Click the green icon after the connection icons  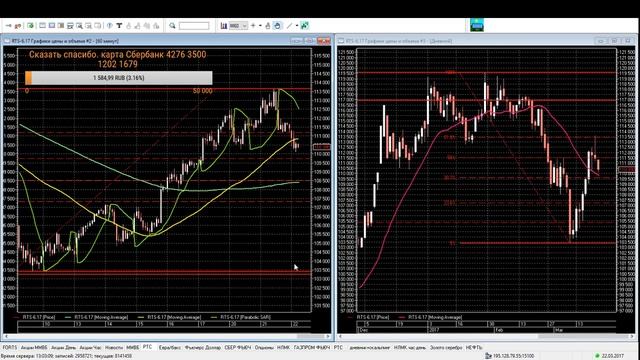click(31, 26)
